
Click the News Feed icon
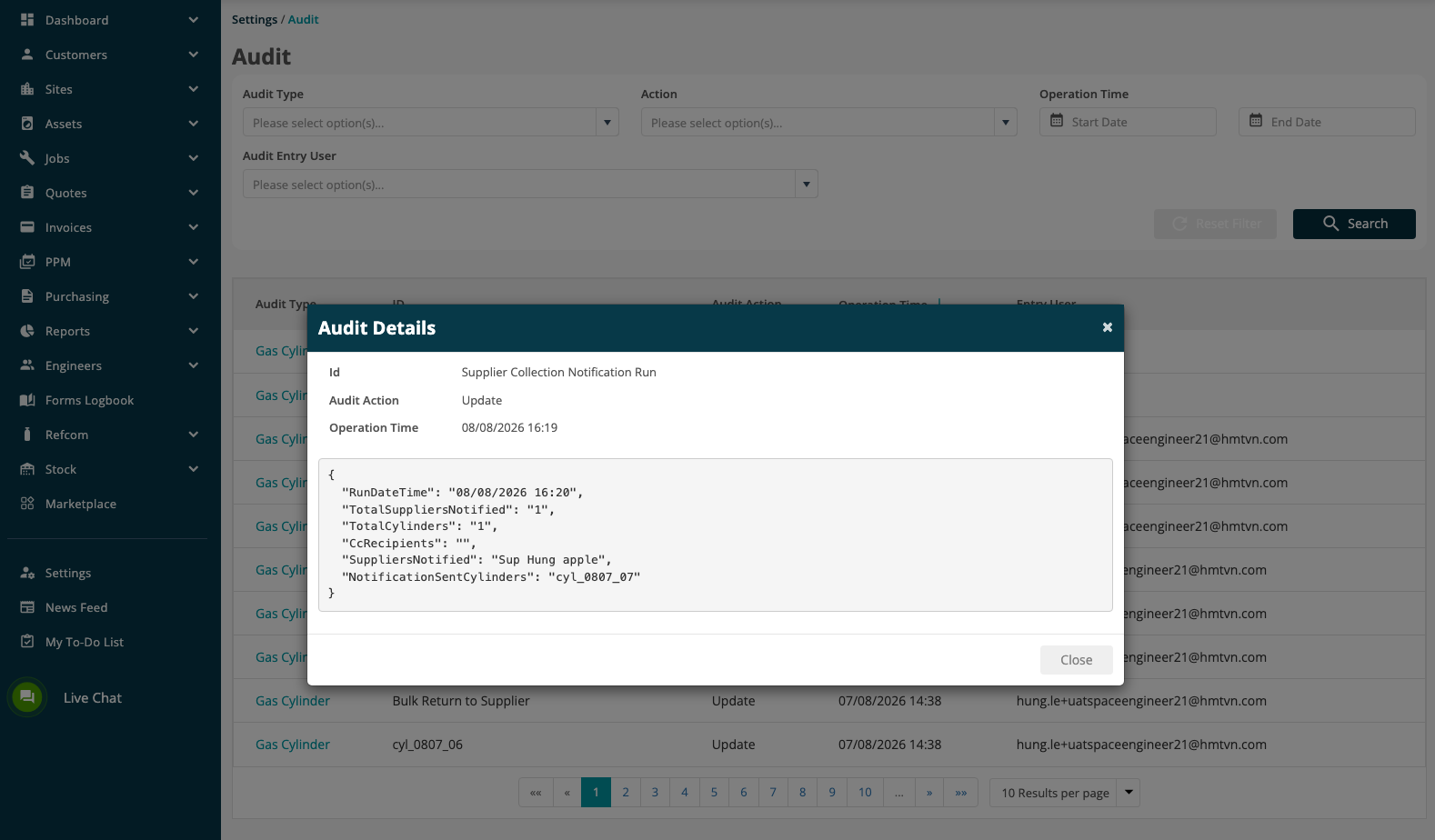pyautogui.click(x=27, y=606)
